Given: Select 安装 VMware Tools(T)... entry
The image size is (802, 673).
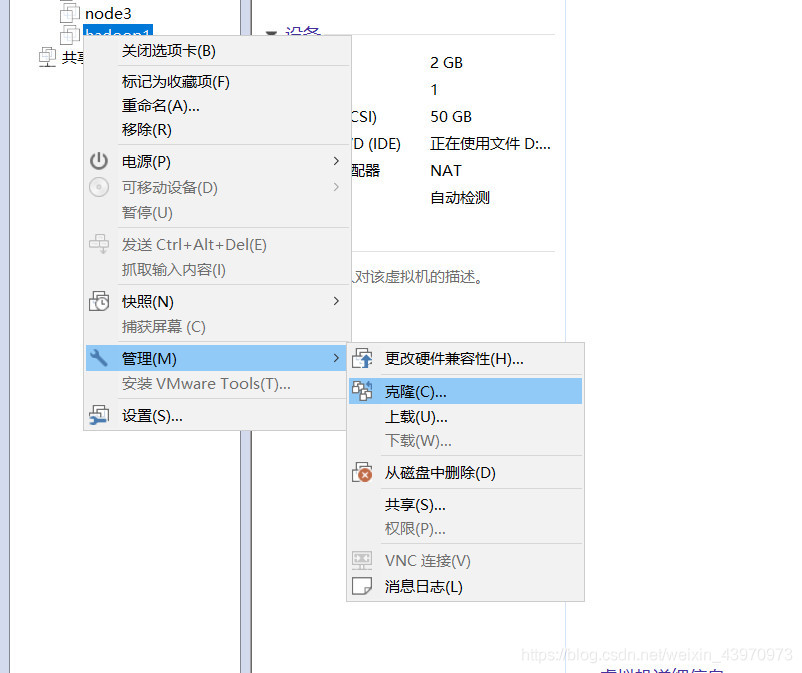Looking at the screenshot, I should 218,384.
